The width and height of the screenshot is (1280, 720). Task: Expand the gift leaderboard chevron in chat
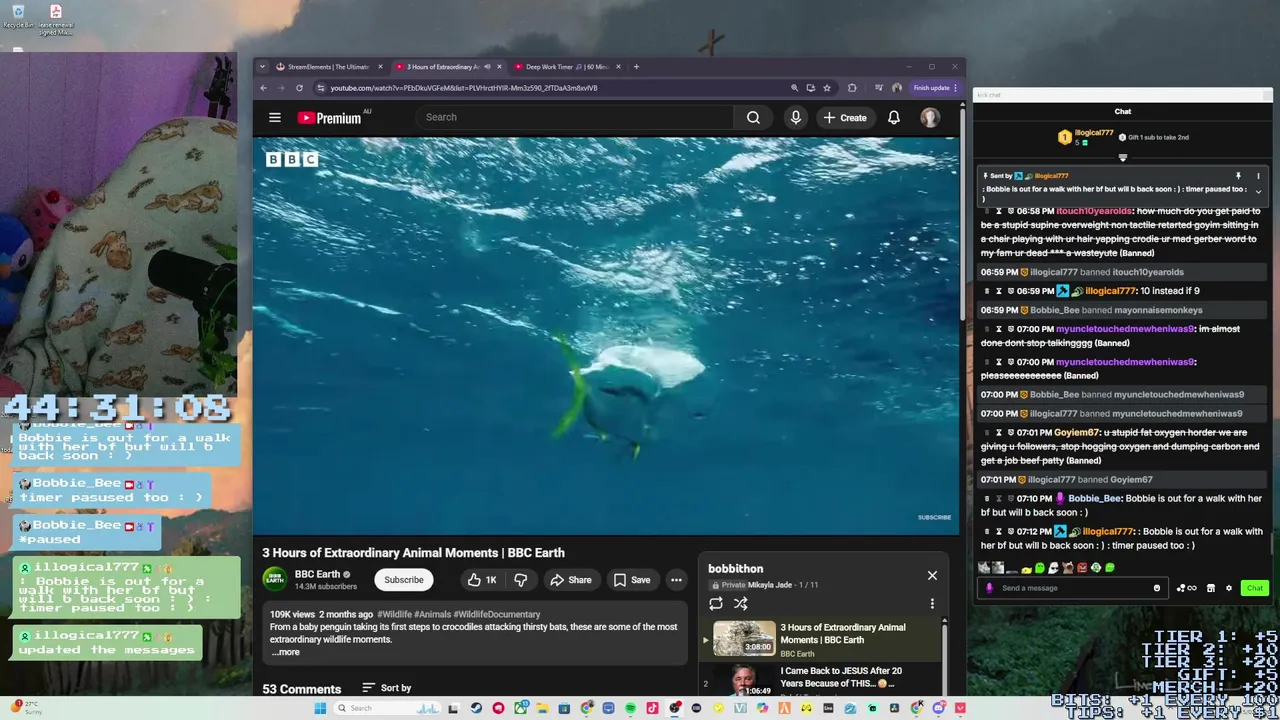point(1122,158)
